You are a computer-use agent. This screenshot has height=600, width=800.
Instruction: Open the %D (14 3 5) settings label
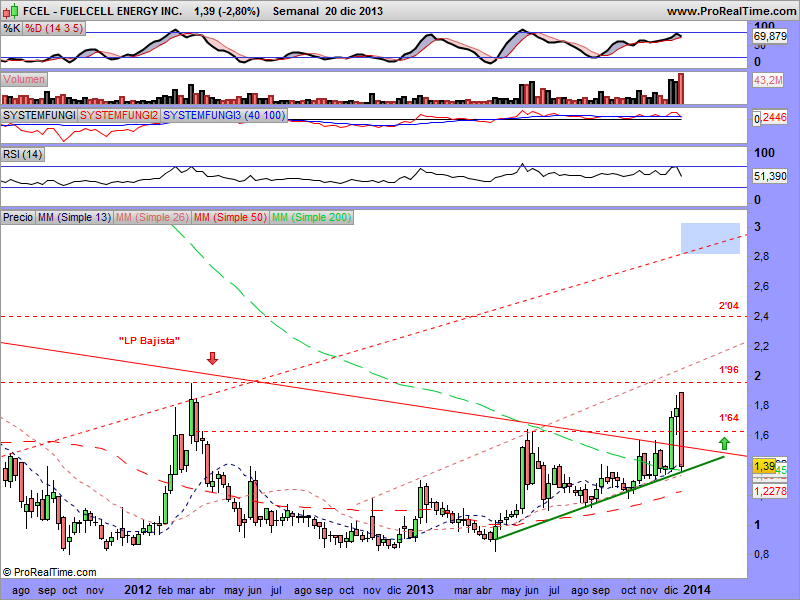(54, 28)
